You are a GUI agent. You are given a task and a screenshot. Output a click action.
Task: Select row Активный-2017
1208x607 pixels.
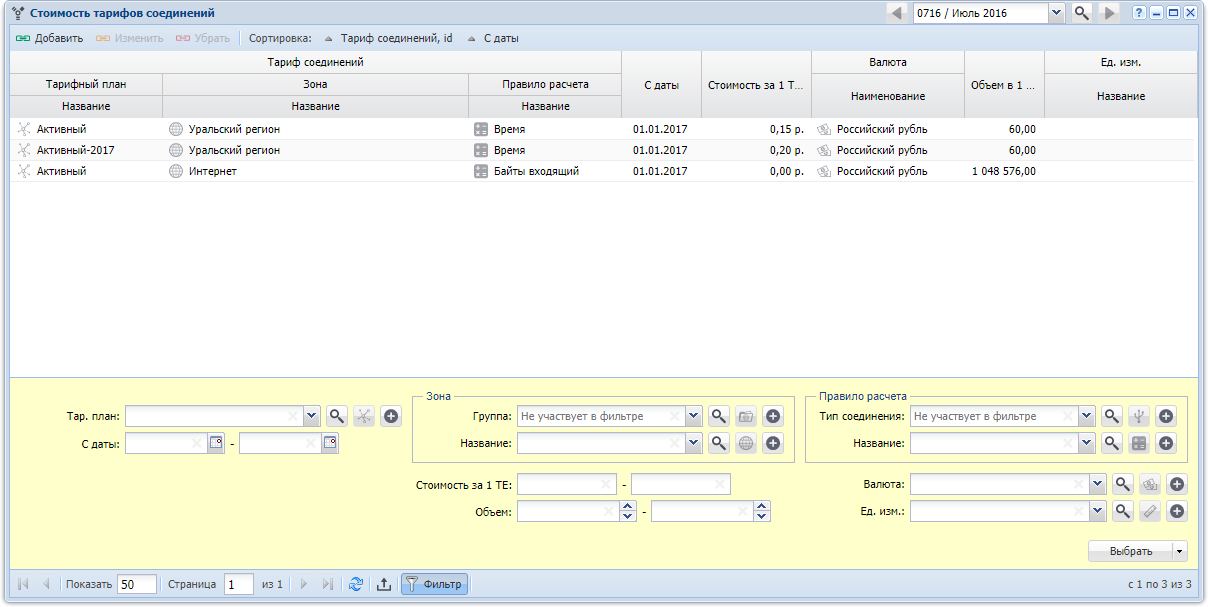[603, 150]
